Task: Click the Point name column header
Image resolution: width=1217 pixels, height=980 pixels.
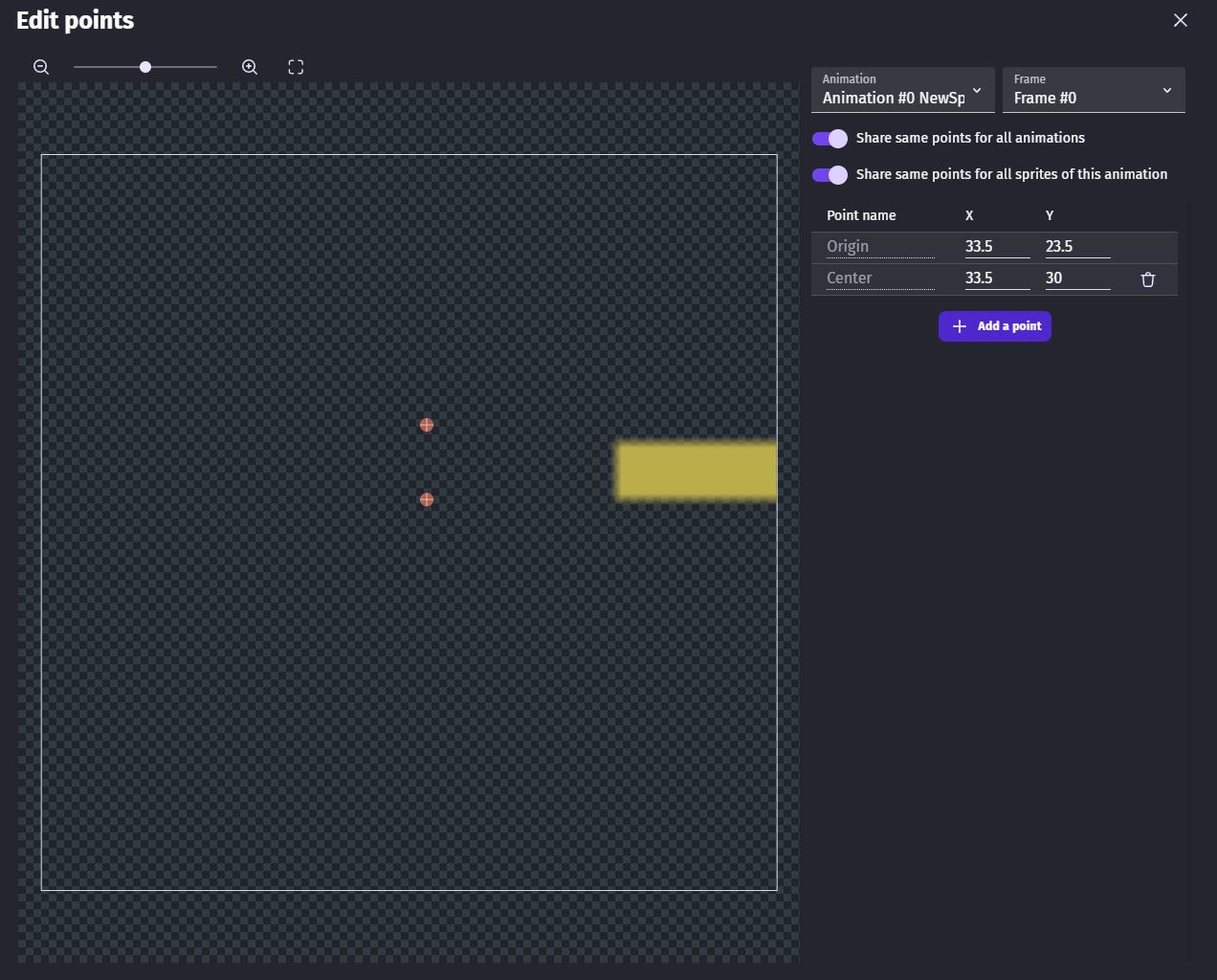Action: coord(861,215)
